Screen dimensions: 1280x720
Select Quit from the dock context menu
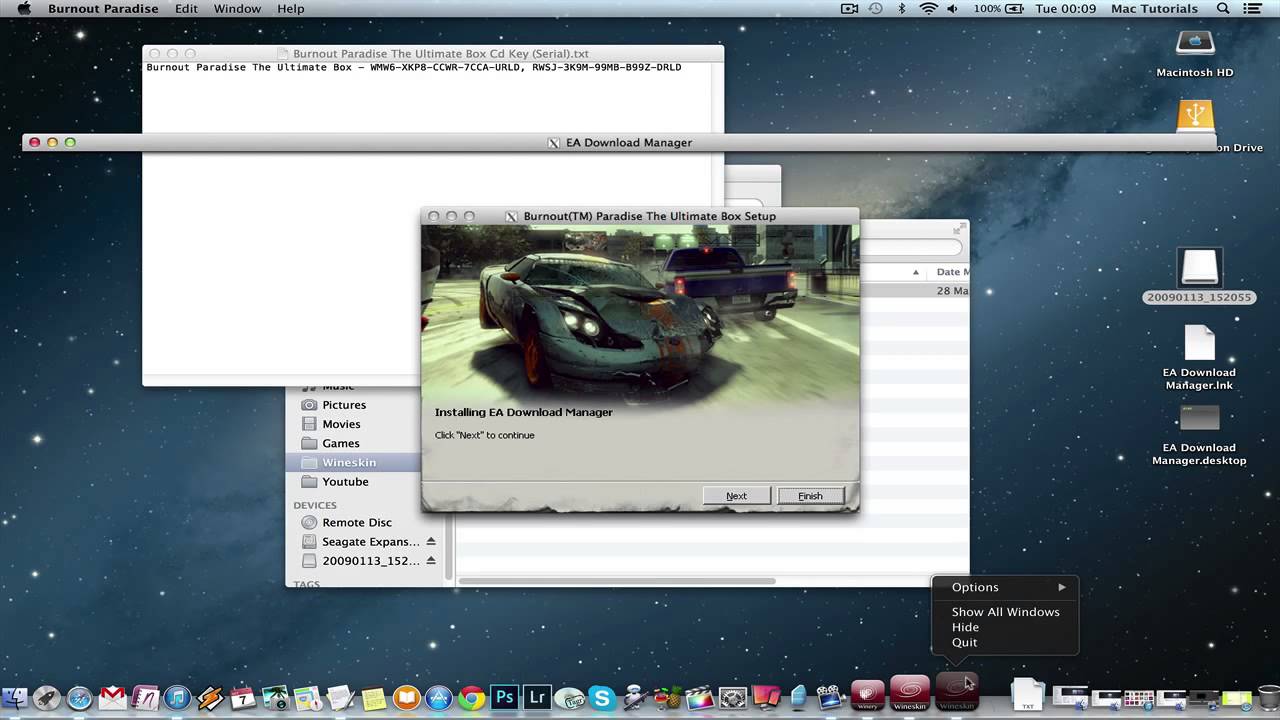pyautogui.click(x=965, y=643)
